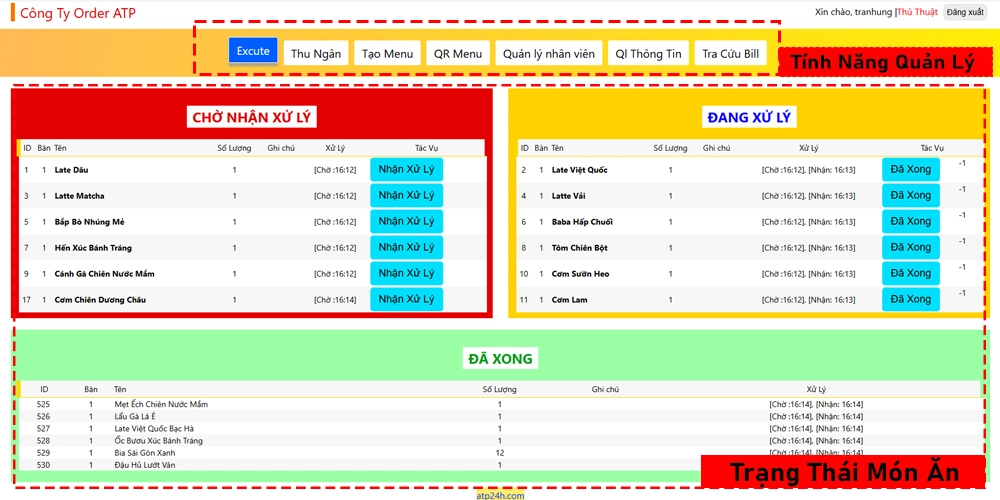
Task: Open Tra Cứu Bill
Action: tap(730, 54)
